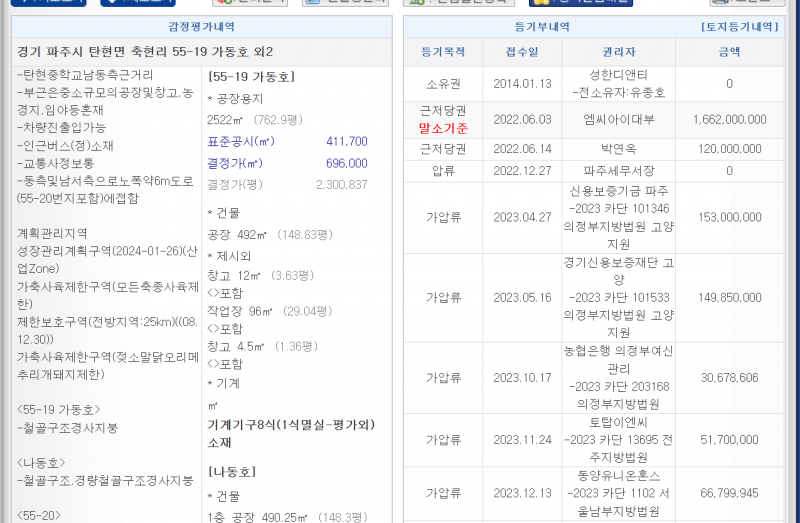Select the 접수일 column header
This screenshot has height=523, width=800.
(521, 51)
